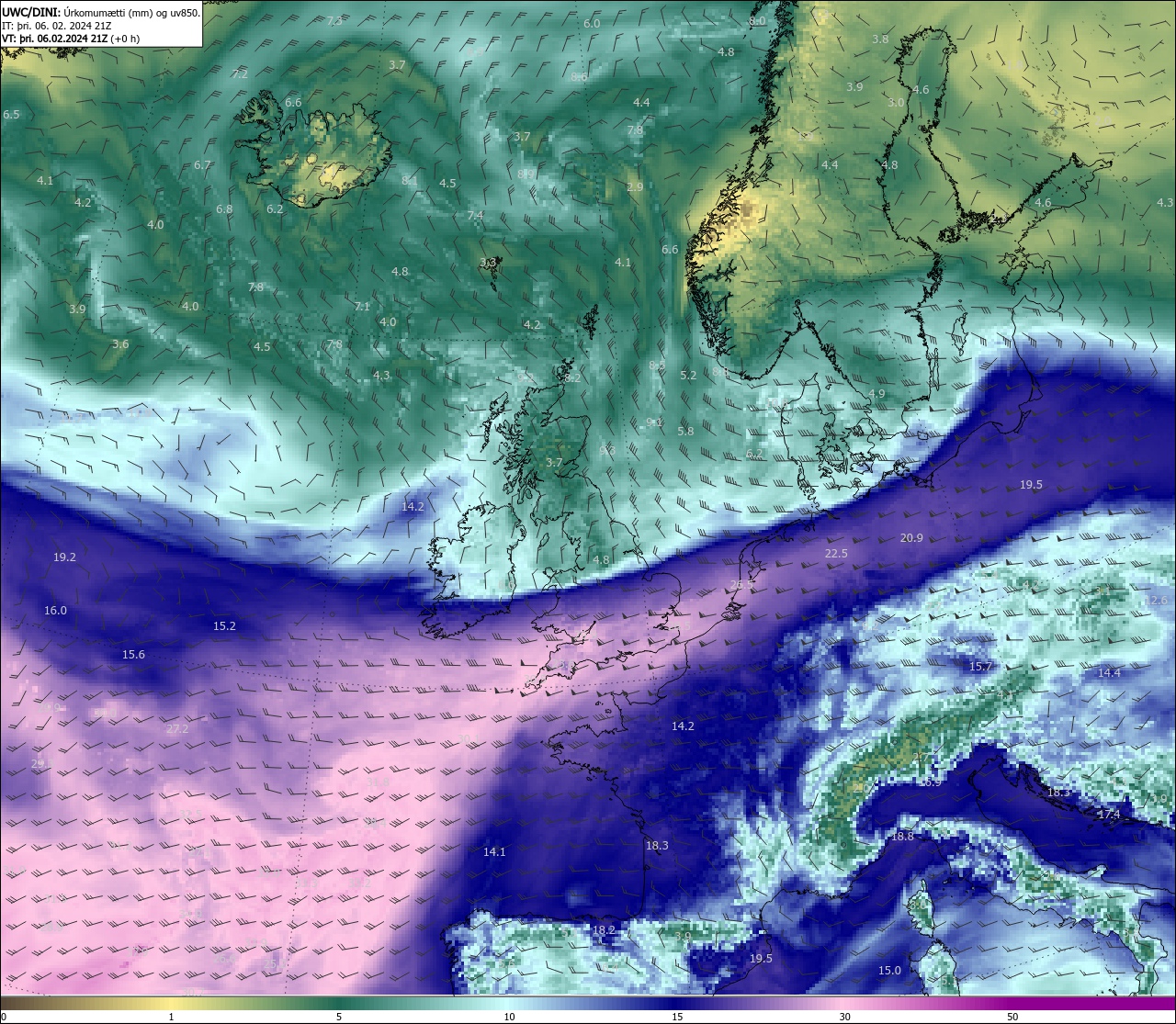
Task: Click the 7.1 value on the map
Action: coord(362,306)
